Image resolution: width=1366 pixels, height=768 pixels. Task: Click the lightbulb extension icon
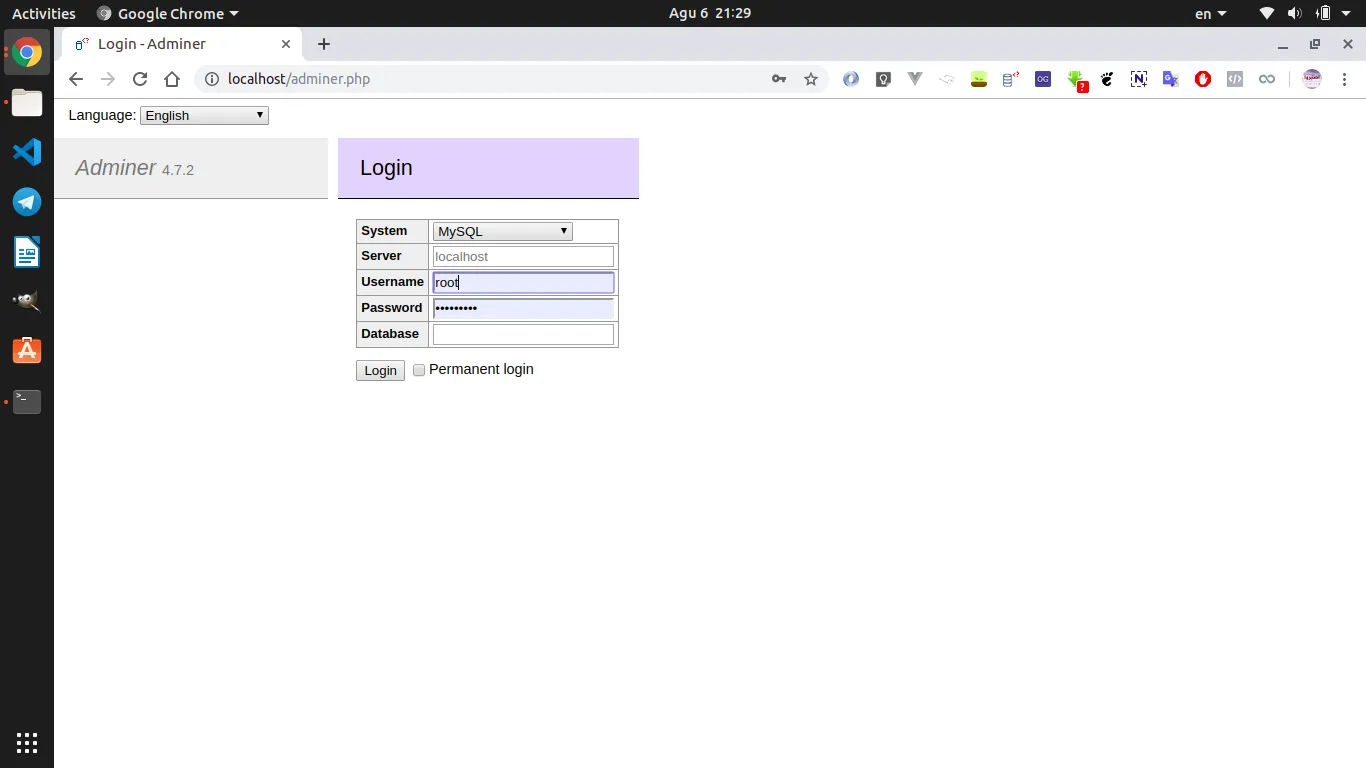point(883,79)
